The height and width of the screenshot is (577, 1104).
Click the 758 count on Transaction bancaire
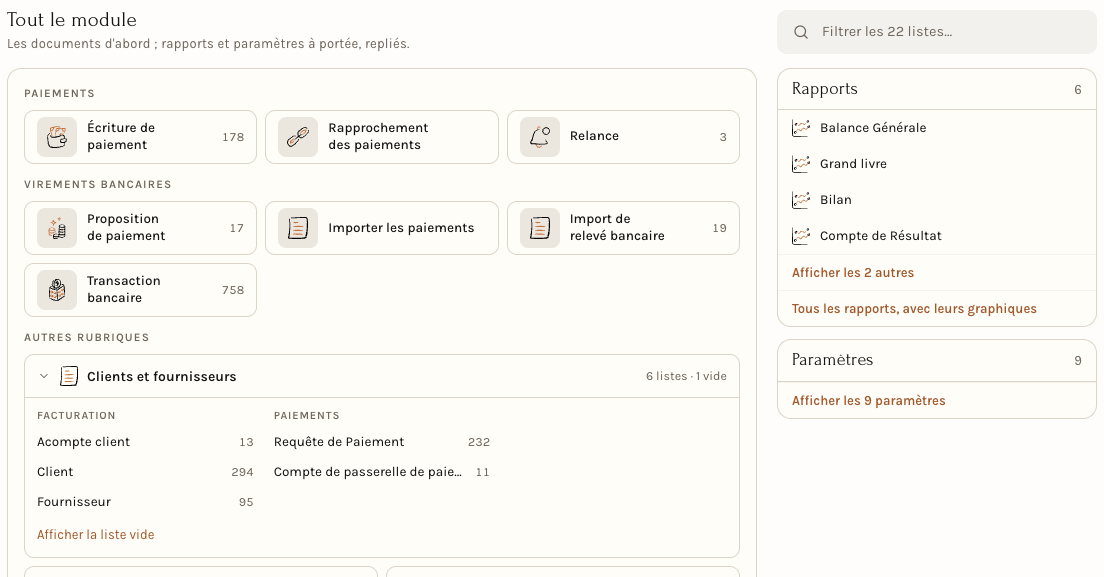pos(233,290)
